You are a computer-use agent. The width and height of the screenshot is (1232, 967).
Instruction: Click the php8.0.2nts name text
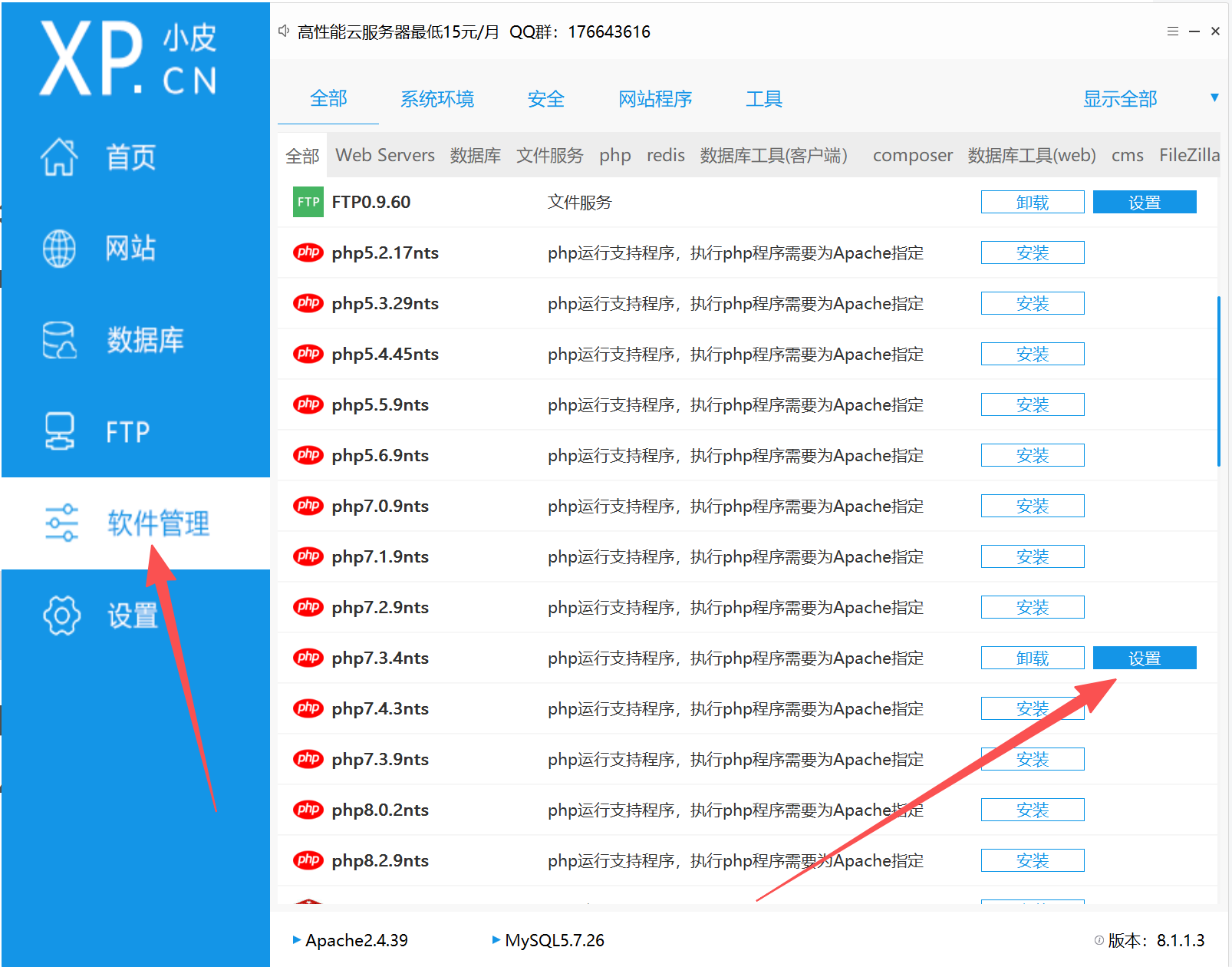point(380,810)
